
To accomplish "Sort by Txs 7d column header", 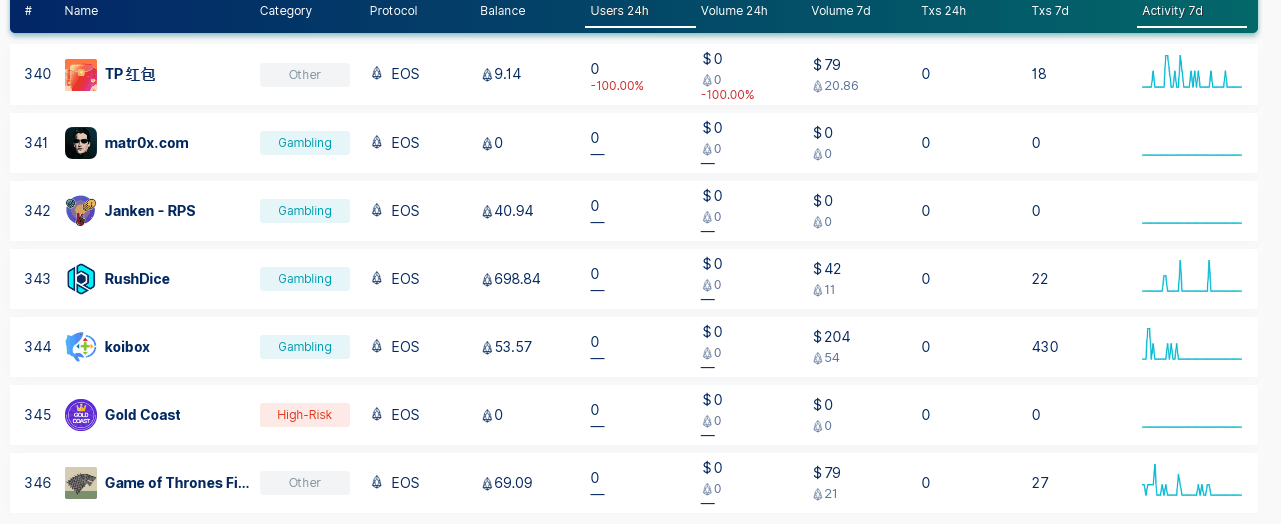I will pyautogui.click(x=1050, y=11).
